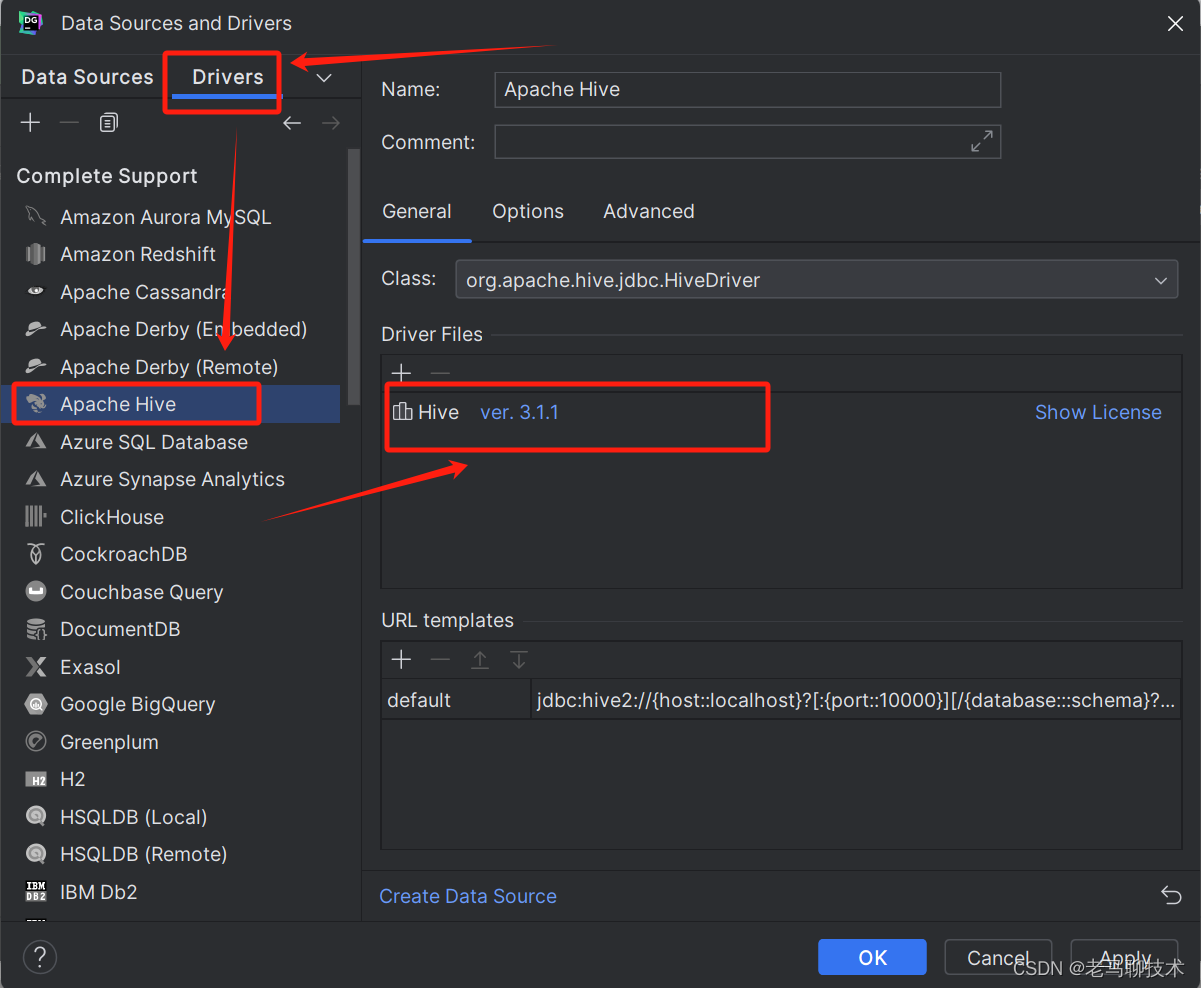Screen dimensions: 1201x988
Task: Click the Create Data Source link
Action: 468,897
